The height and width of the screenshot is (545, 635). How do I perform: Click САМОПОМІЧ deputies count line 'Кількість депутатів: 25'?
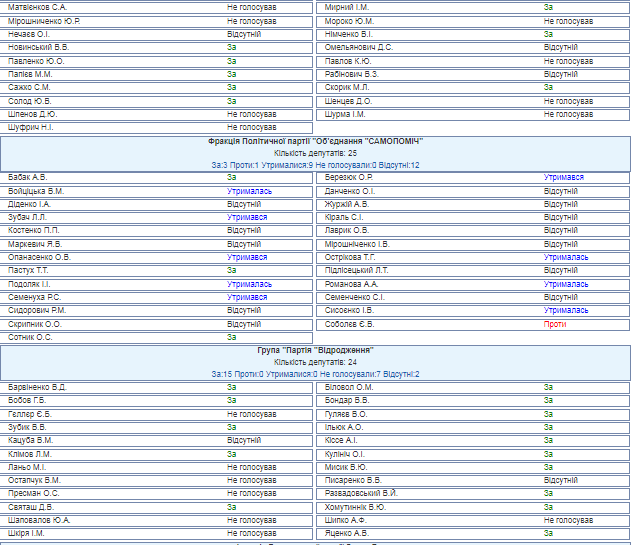[x=316, y=153]
